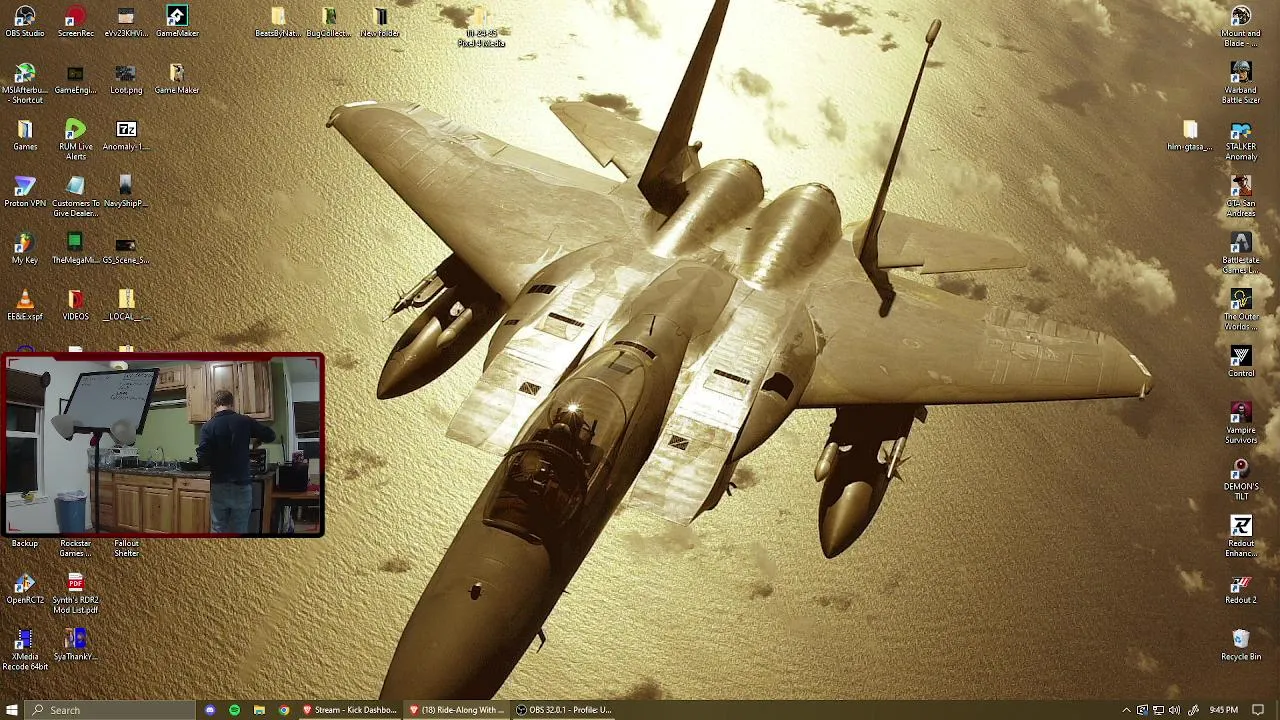Select the Anomaly 7z archive icon
The width and height of the screenshot is (1280, 720).
coord(126,135)
